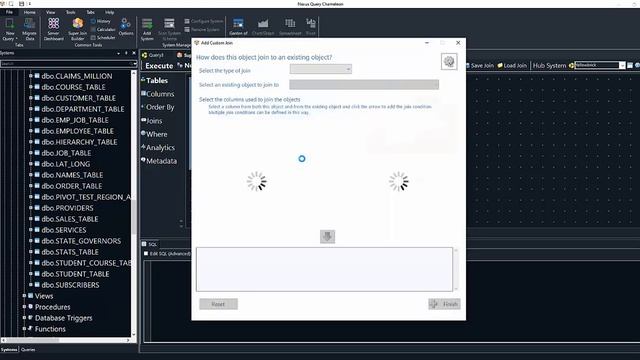
Task: Click the Finish button in dialog
Action: click(444, 304)
